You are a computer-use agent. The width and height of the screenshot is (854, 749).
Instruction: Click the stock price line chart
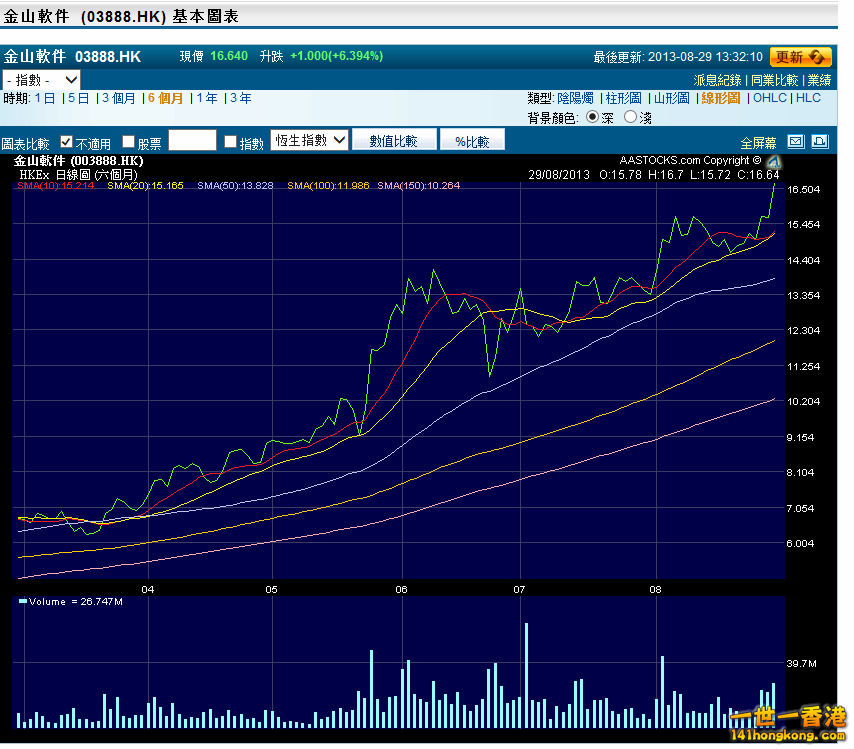pos(399,381)
